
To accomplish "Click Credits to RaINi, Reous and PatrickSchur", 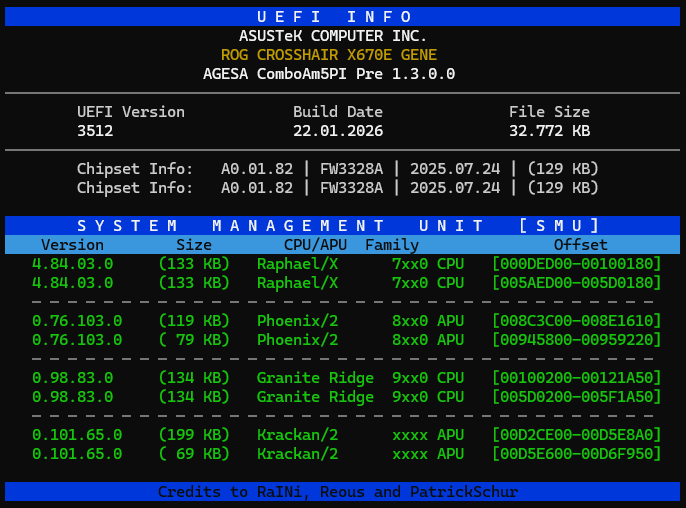I will 338,492.
